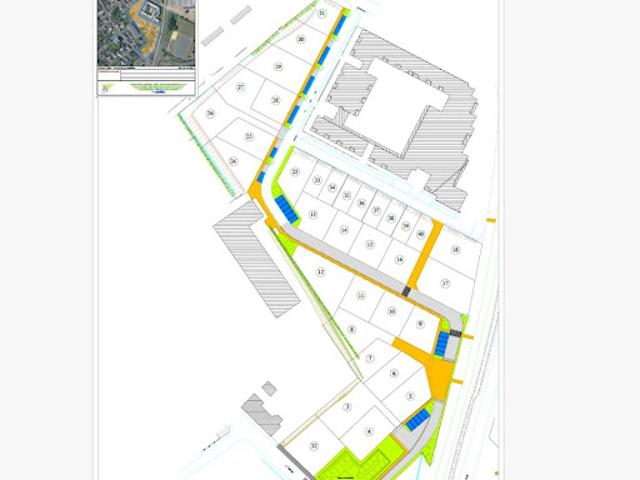Pick lot number 10 label
The width and height of the screenshot is (640, 480).
(392, 311)
